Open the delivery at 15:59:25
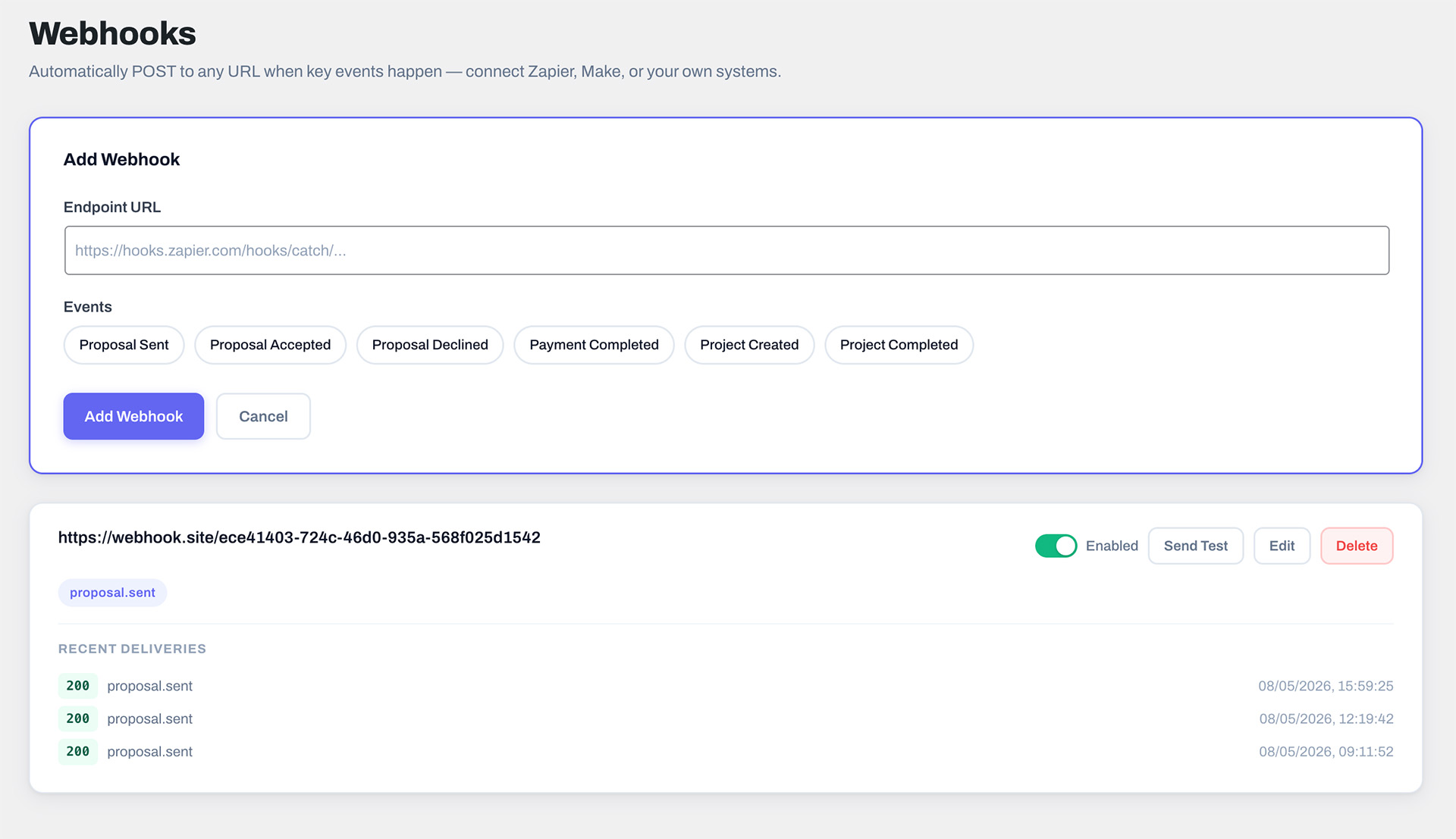Viewport: 1456px width, 839px height. (x=726, y=686)
